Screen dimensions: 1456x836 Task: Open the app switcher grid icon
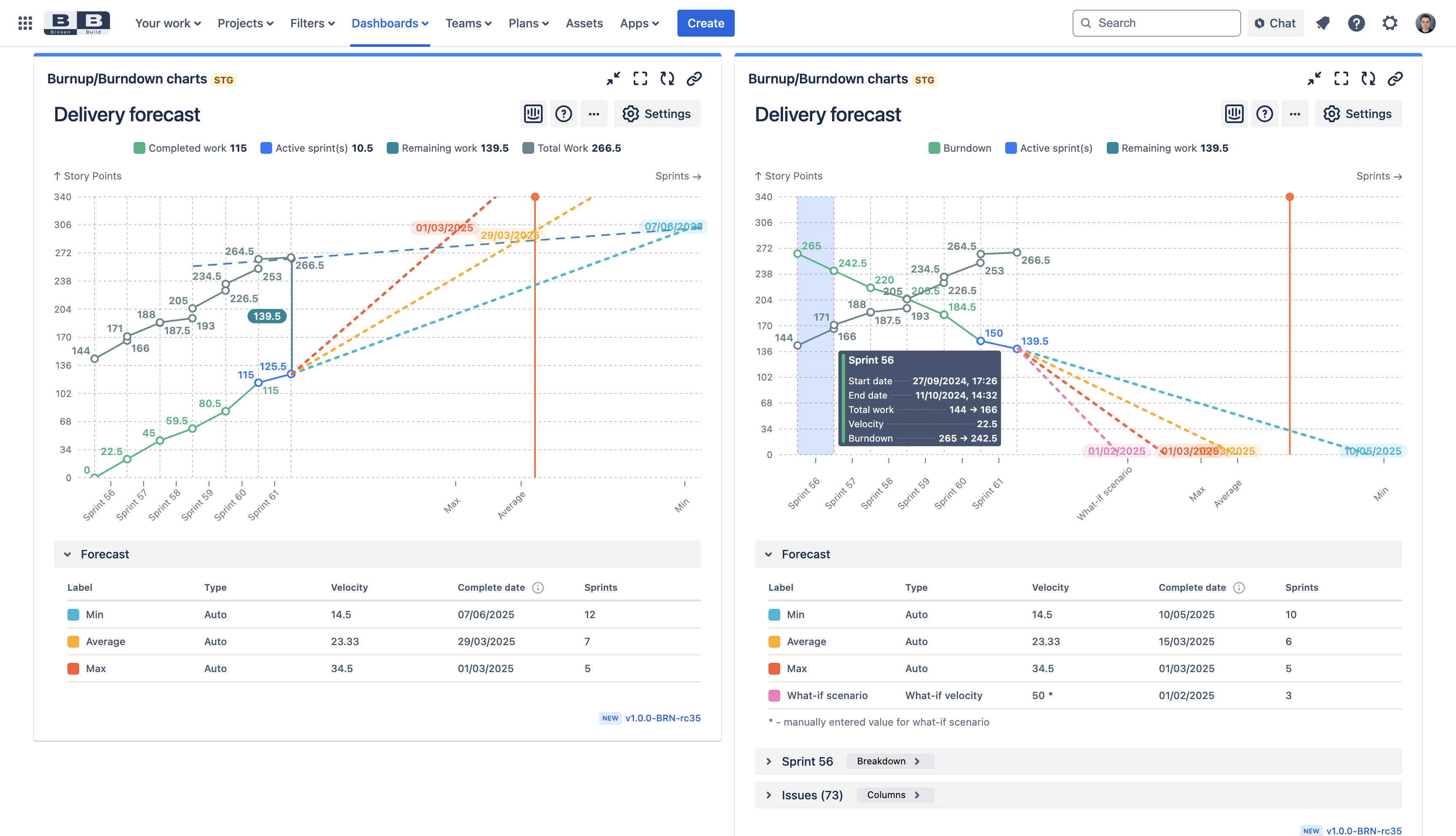click(25, 23)
